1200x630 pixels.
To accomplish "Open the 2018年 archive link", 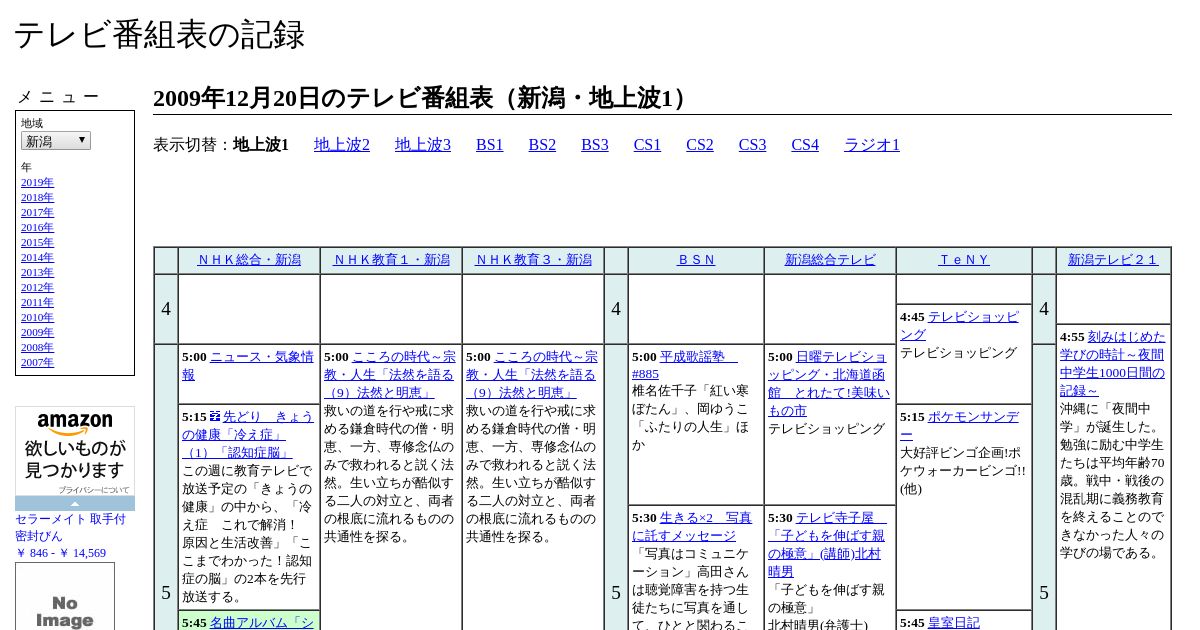I will point(37,198).
